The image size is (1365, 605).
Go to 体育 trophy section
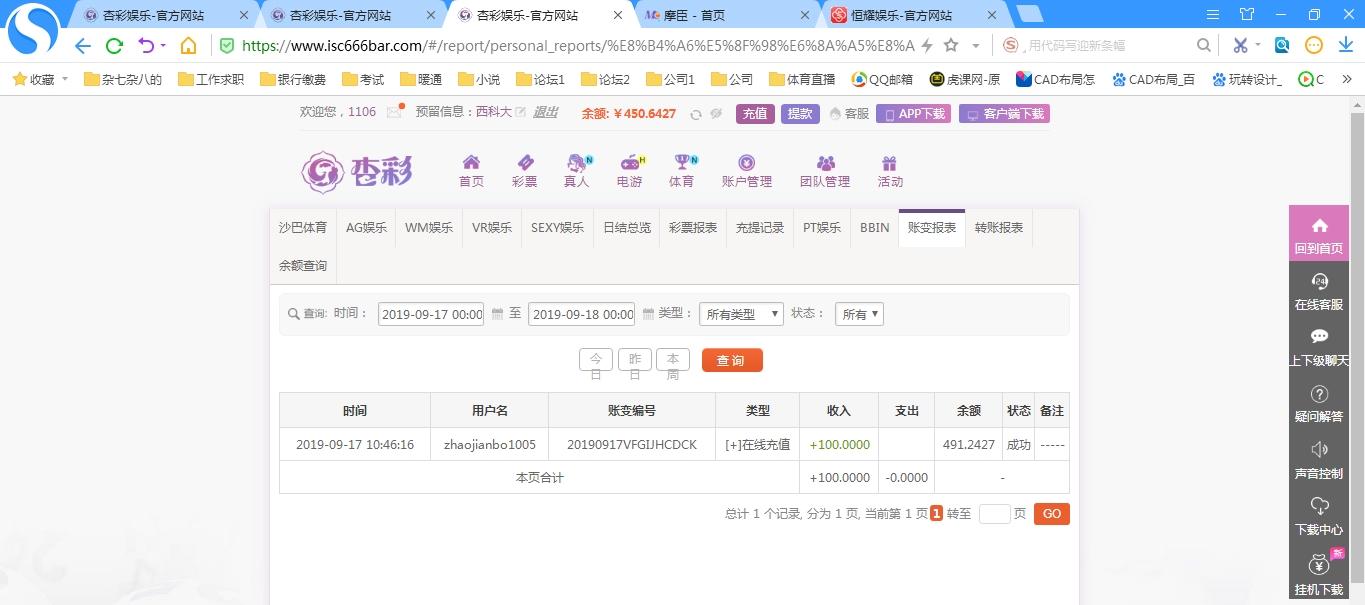point(682,170)
